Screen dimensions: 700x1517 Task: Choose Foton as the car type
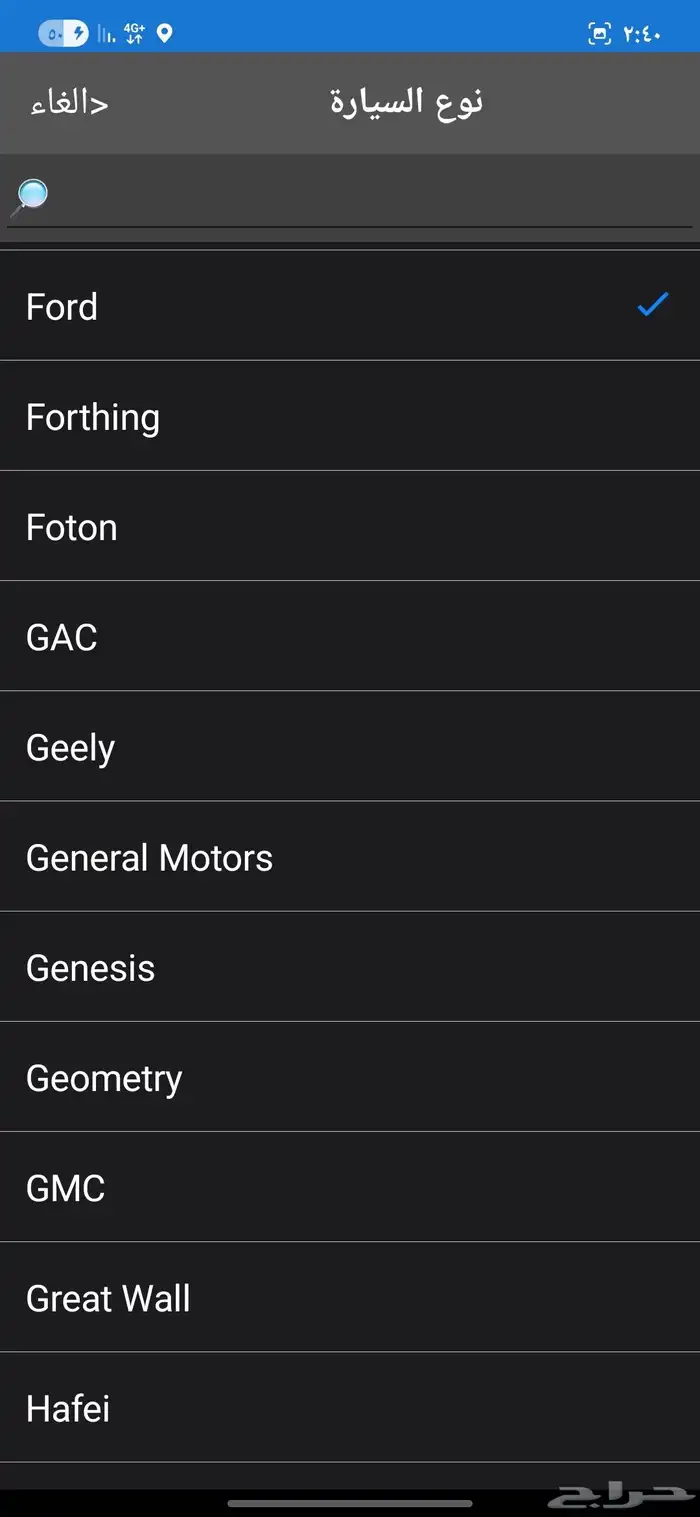(x=350, y=526)
